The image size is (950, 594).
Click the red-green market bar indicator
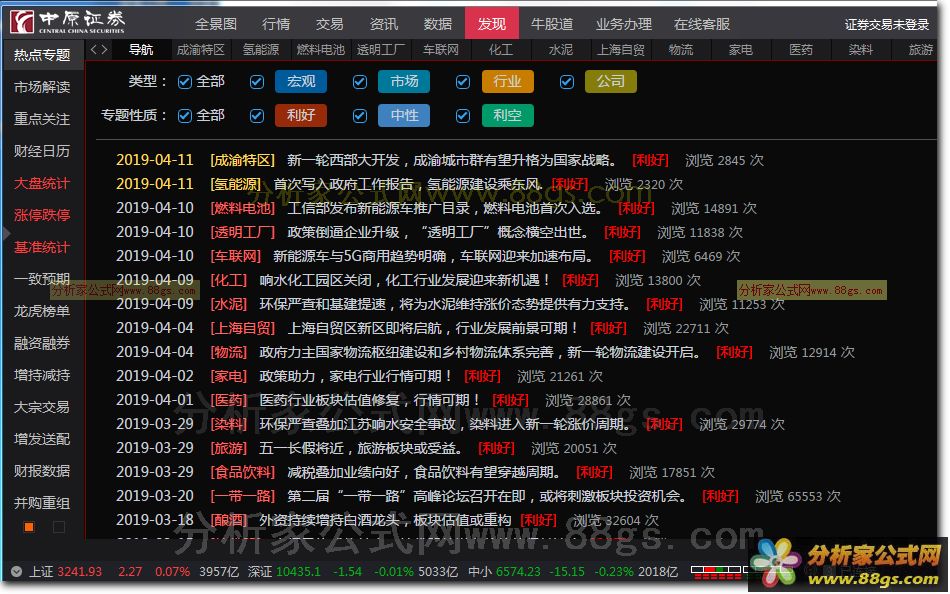[x=716, y=572]
